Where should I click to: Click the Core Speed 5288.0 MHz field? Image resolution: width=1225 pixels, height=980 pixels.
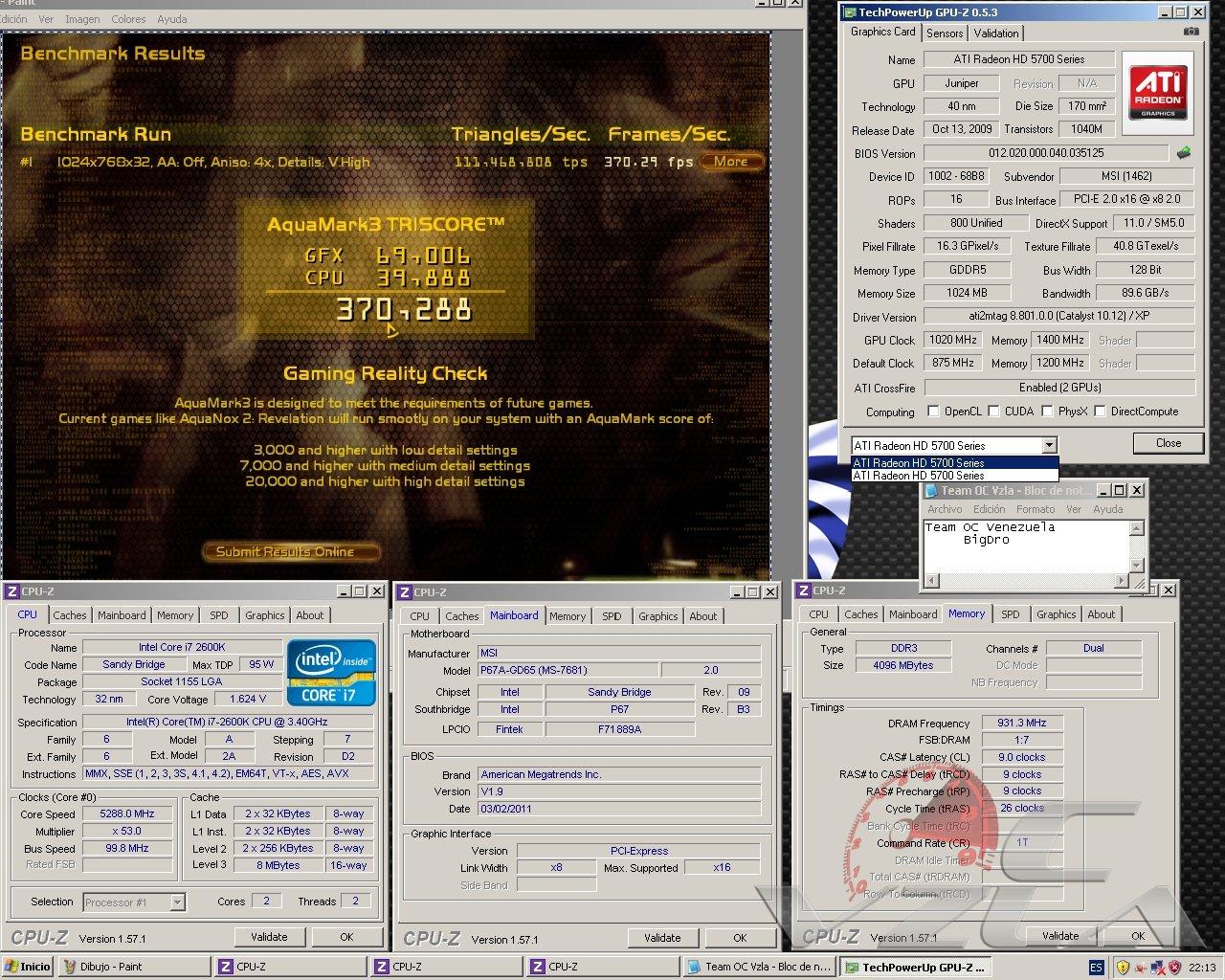pos(127,813)
